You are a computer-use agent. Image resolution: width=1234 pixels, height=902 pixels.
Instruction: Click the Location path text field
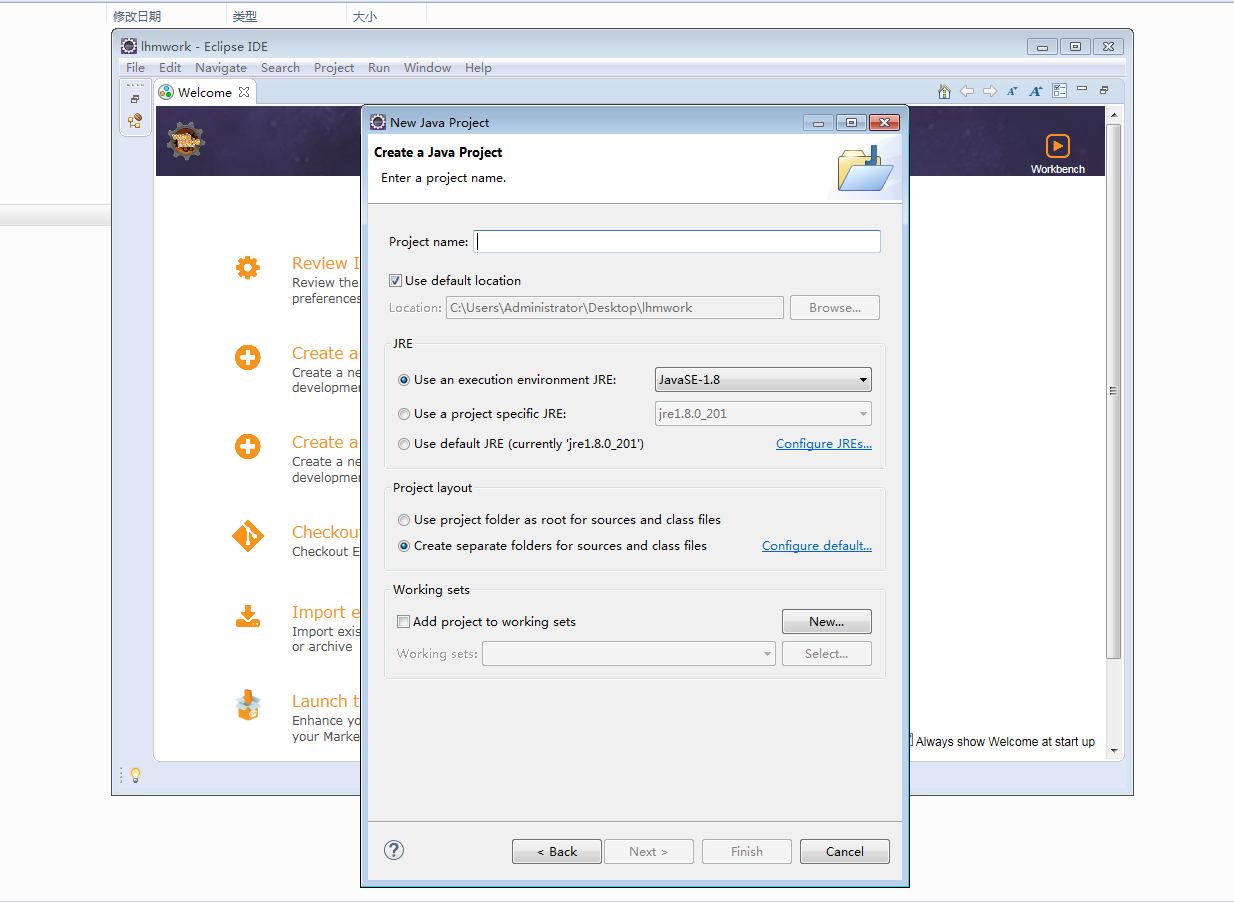615,308
